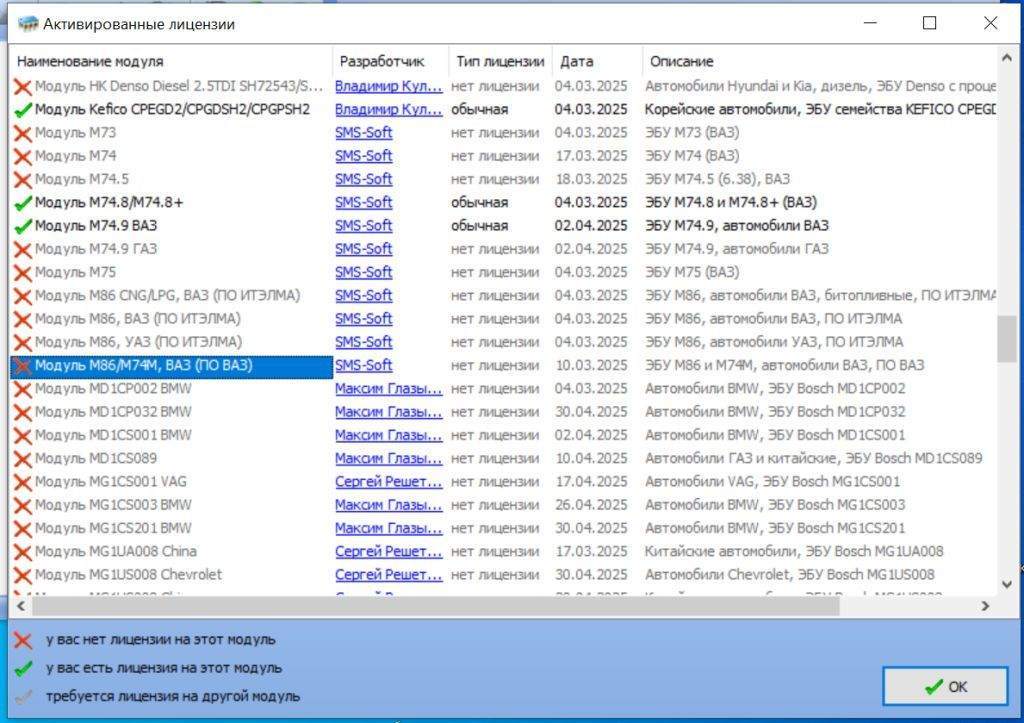This screenshot has width=1024, height=723.
Task: Click the horizontal scrollbar thumb
Action: pos(436,606)
